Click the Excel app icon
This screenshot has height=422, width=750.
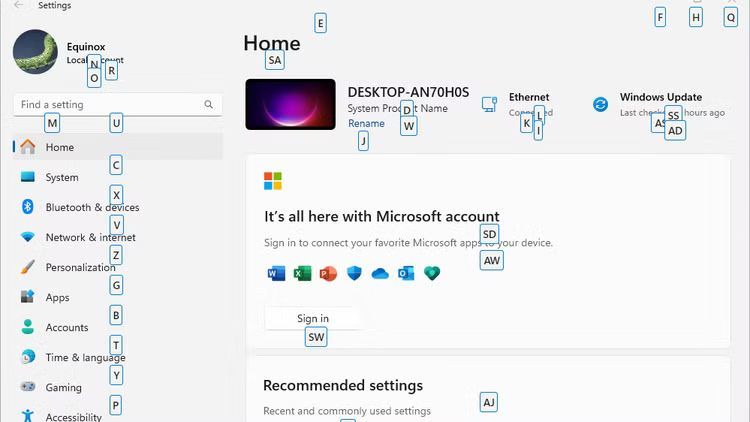(x=302, y=273)
